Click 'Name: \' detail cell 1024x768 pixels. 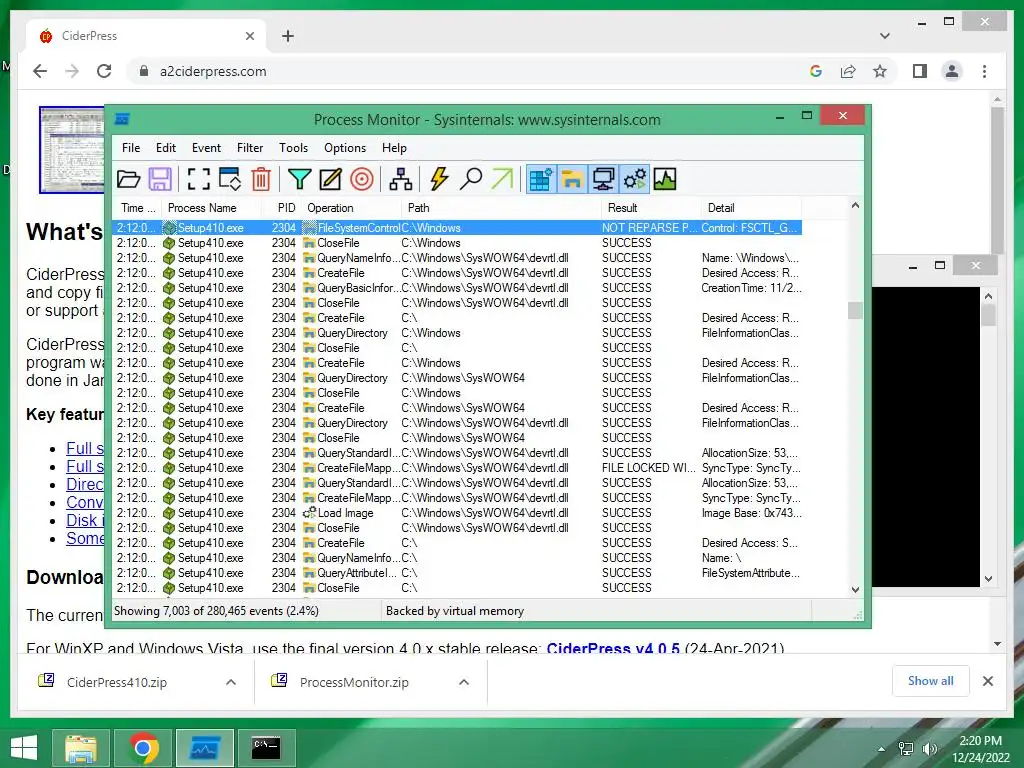(721, 558)
